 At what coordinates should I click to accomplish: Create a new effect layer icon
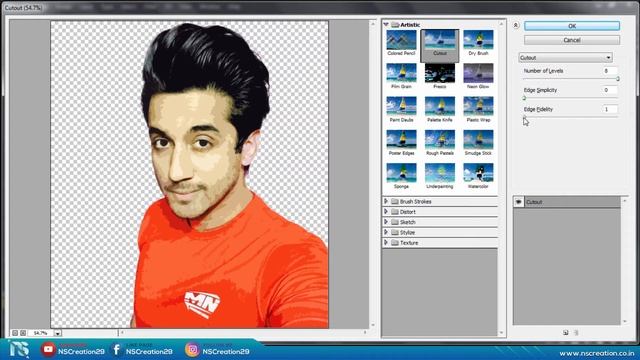click(x=566, y=333)
